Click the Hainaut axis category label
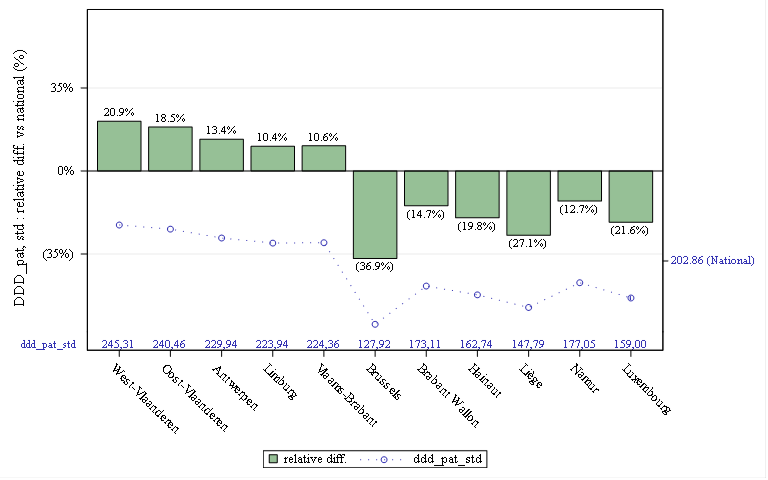The image size is (768, 480). [485, 381]
